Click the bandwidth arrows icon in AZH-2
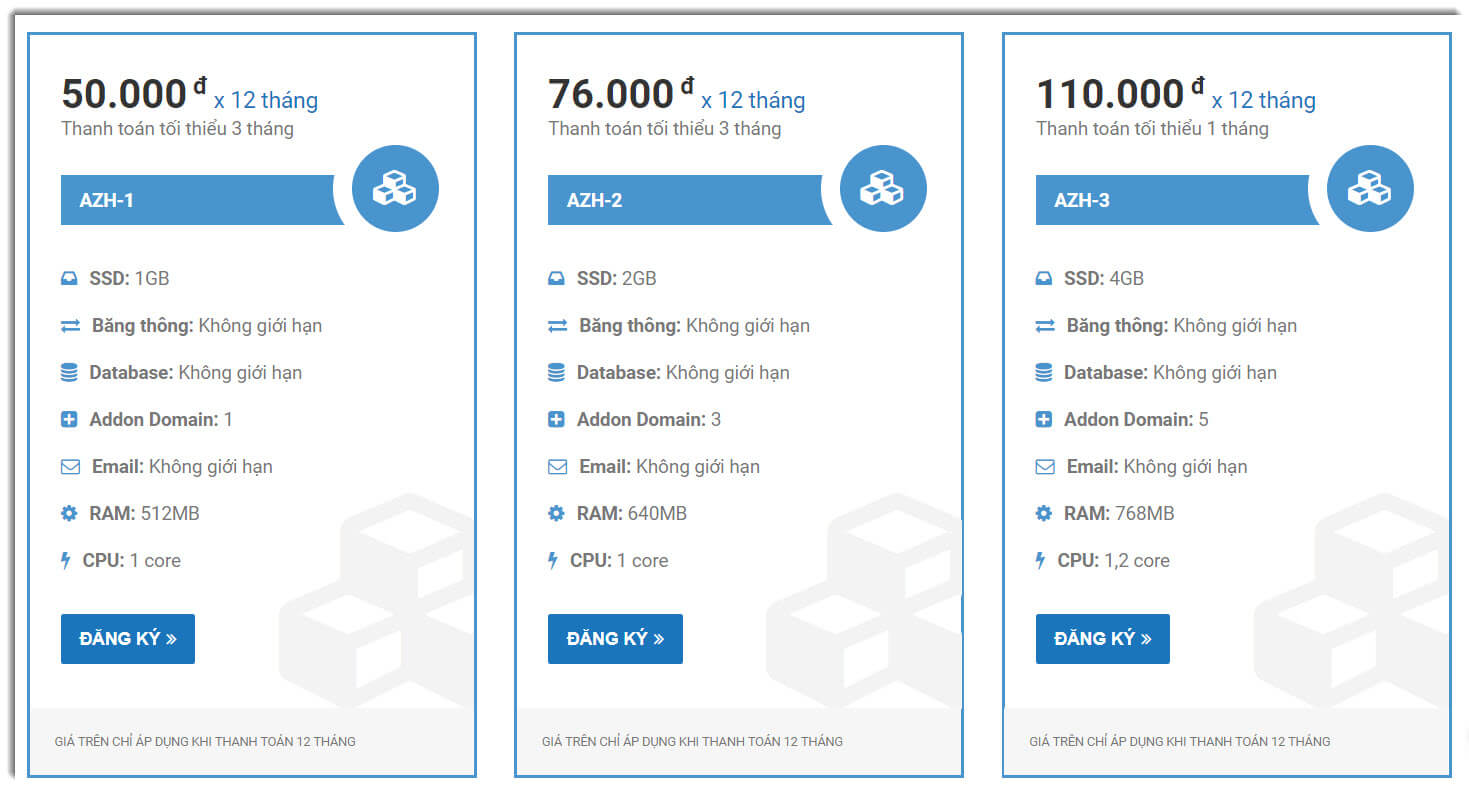This screenshot has width=1469, height=787. click(557, 326)
